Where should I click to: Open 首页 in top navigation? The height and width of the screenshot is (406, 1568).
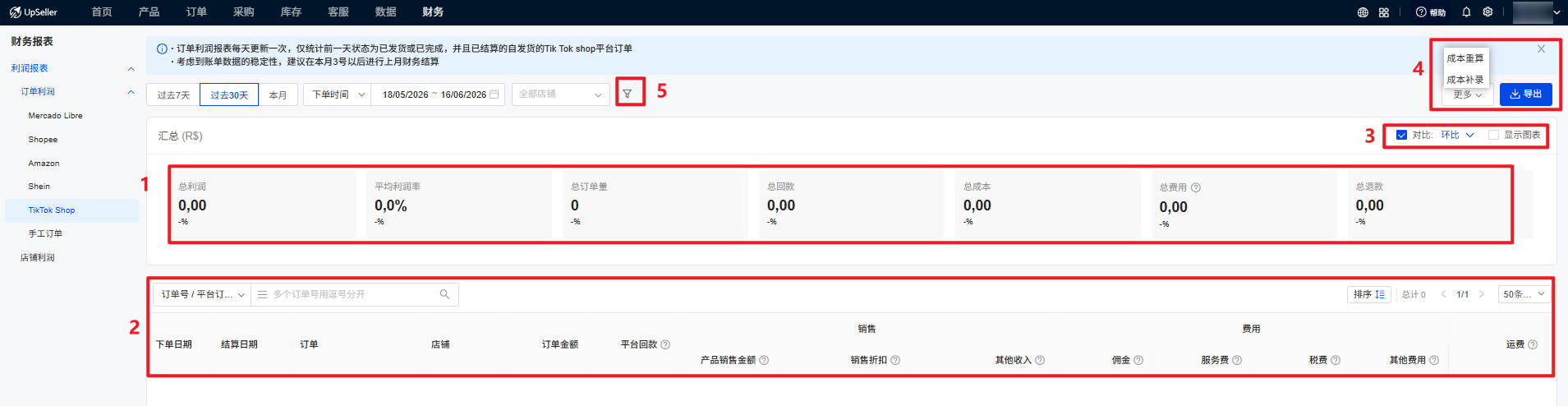pos(102,12)
